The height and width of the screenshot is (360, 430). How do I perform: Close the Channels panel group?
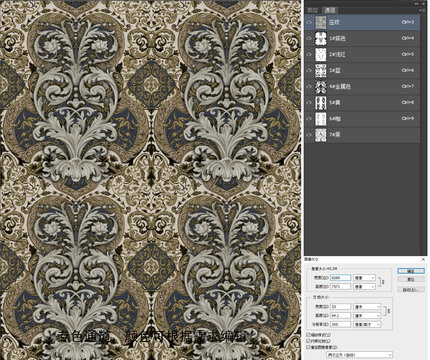(x=424, y=4)
